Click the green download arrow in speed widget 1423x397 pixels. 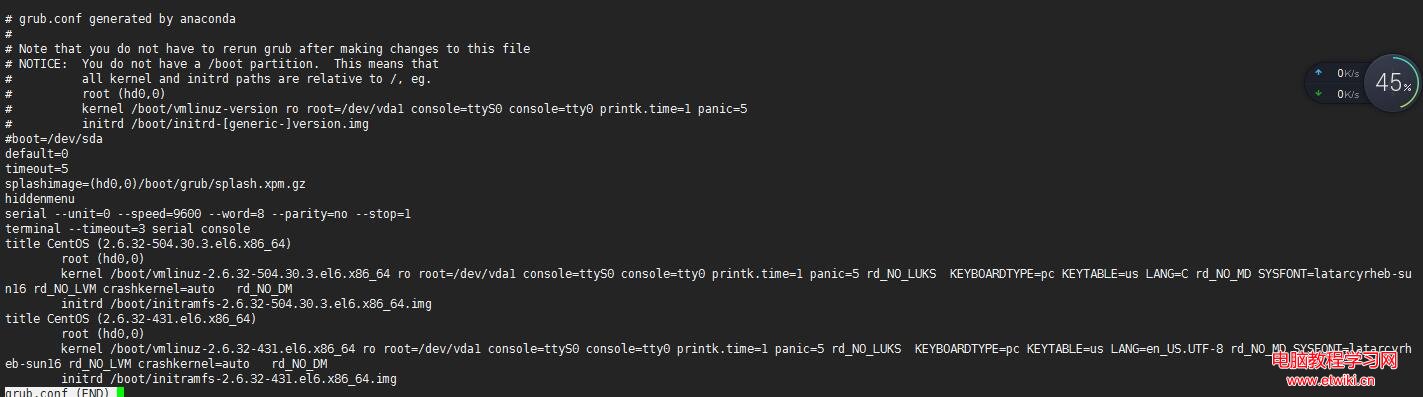tap(1318, 94)
